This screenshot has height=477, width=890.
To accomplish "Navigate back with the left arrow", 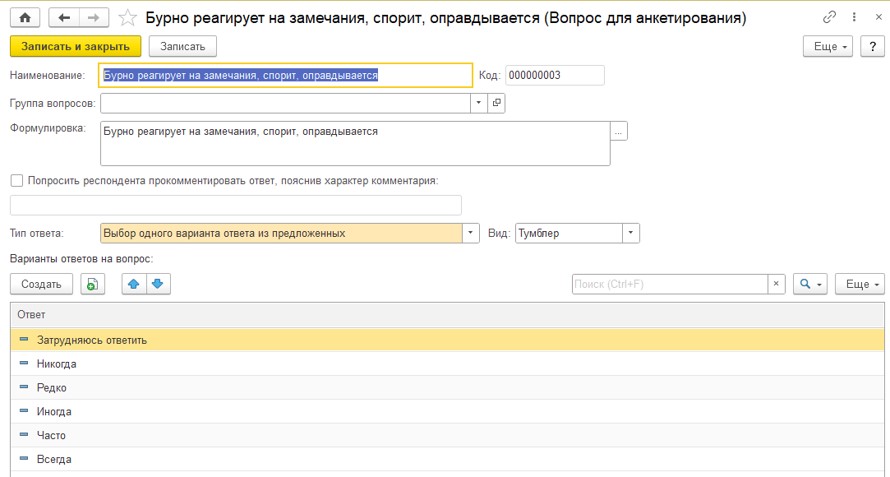I will [x=64, y=18].
